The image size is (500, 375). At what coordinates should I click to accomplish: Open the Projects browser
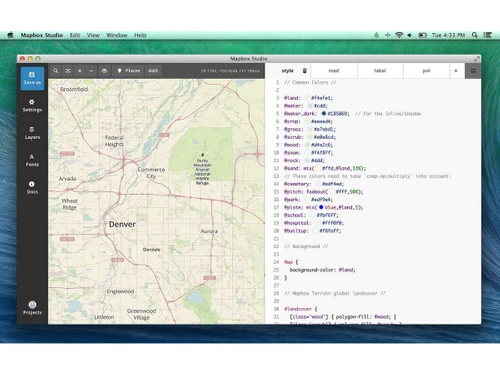pyautogui.click(x=32, y=308)
